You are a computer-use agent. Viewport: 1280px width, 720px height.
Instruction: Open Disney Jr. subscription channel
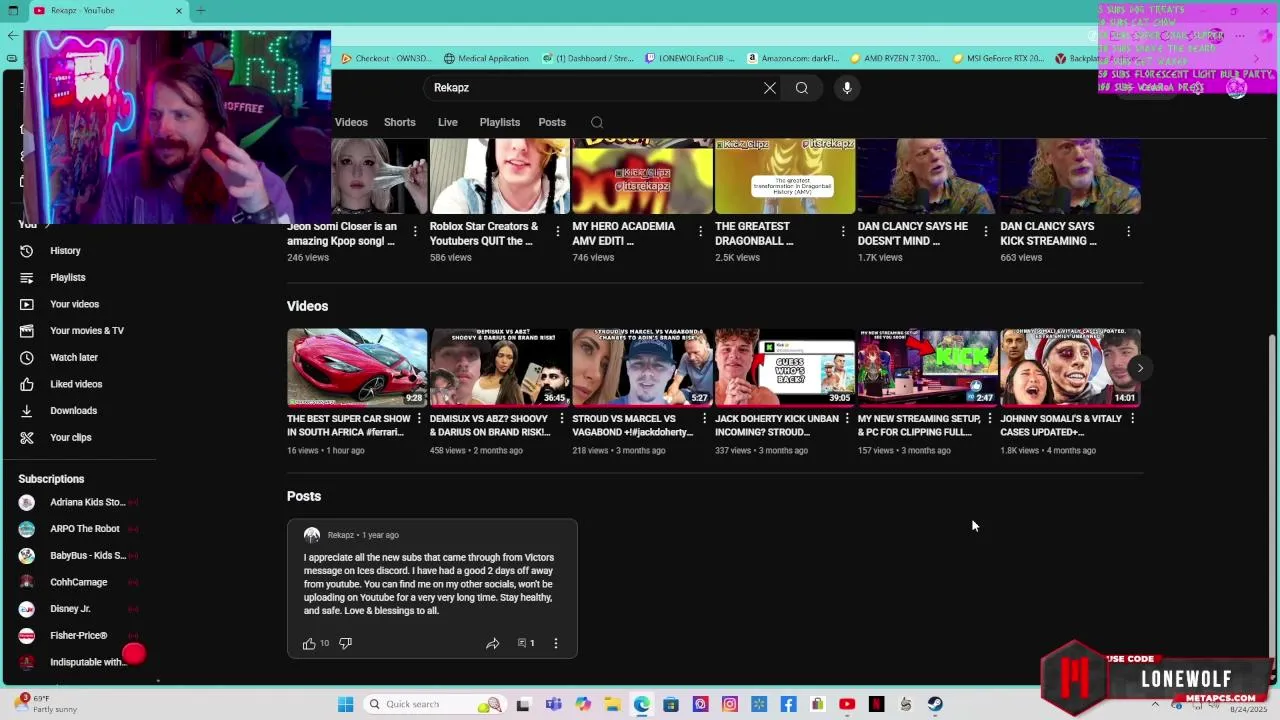click(x=70, y=609)
